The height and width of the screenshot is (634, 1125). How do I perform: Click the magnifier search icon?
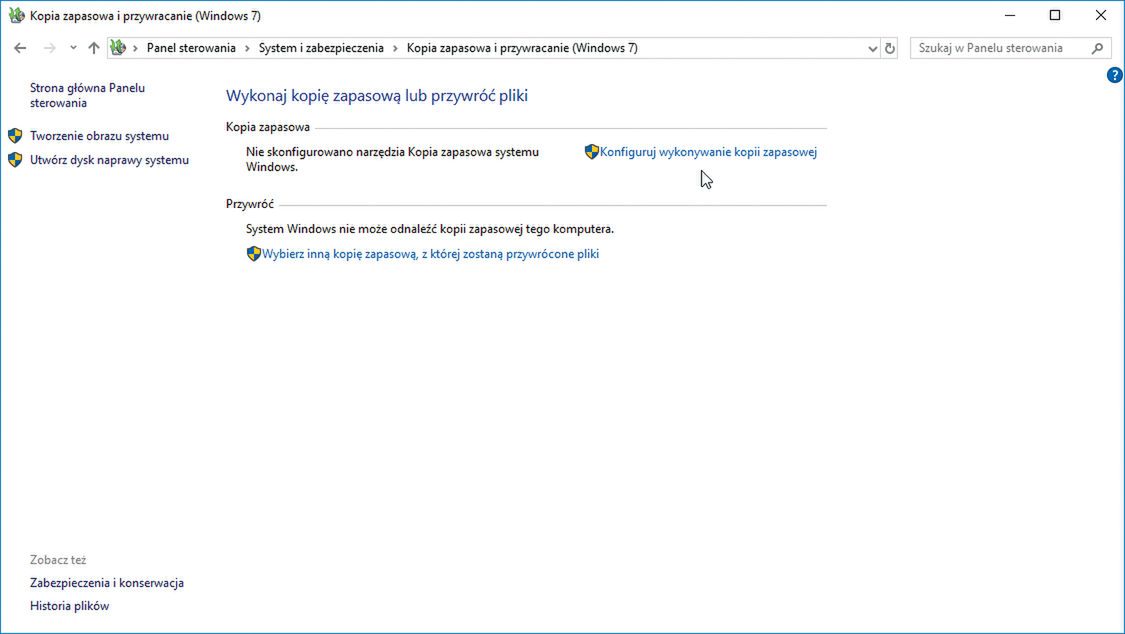pos(1097,48)
